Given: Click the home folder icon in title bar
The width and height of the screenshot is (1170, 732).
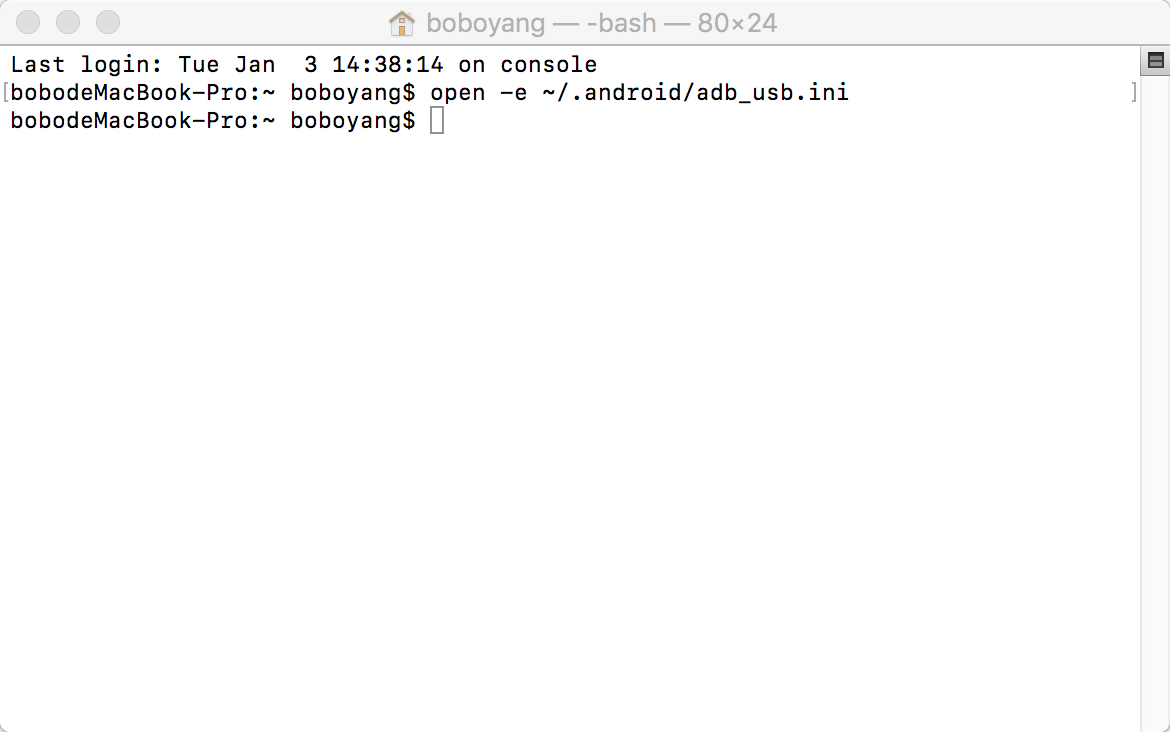Looking at the screenshot, I should 401,23.
